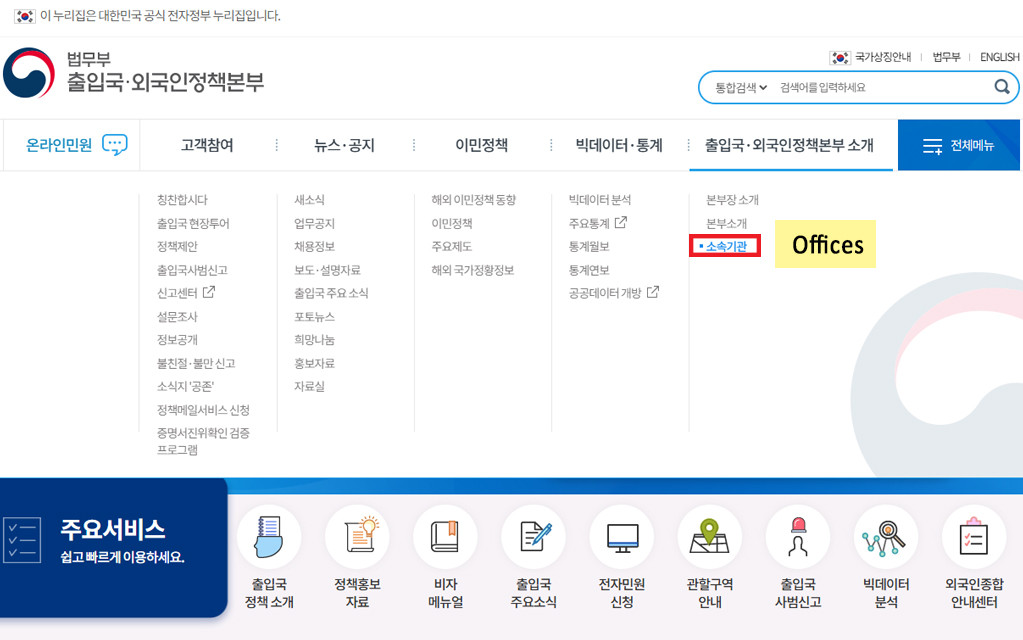The width and height of the screenshot is (1023, 640).
Task: Open 관할구역 안내 map icon
Action: tap(710, 537)
